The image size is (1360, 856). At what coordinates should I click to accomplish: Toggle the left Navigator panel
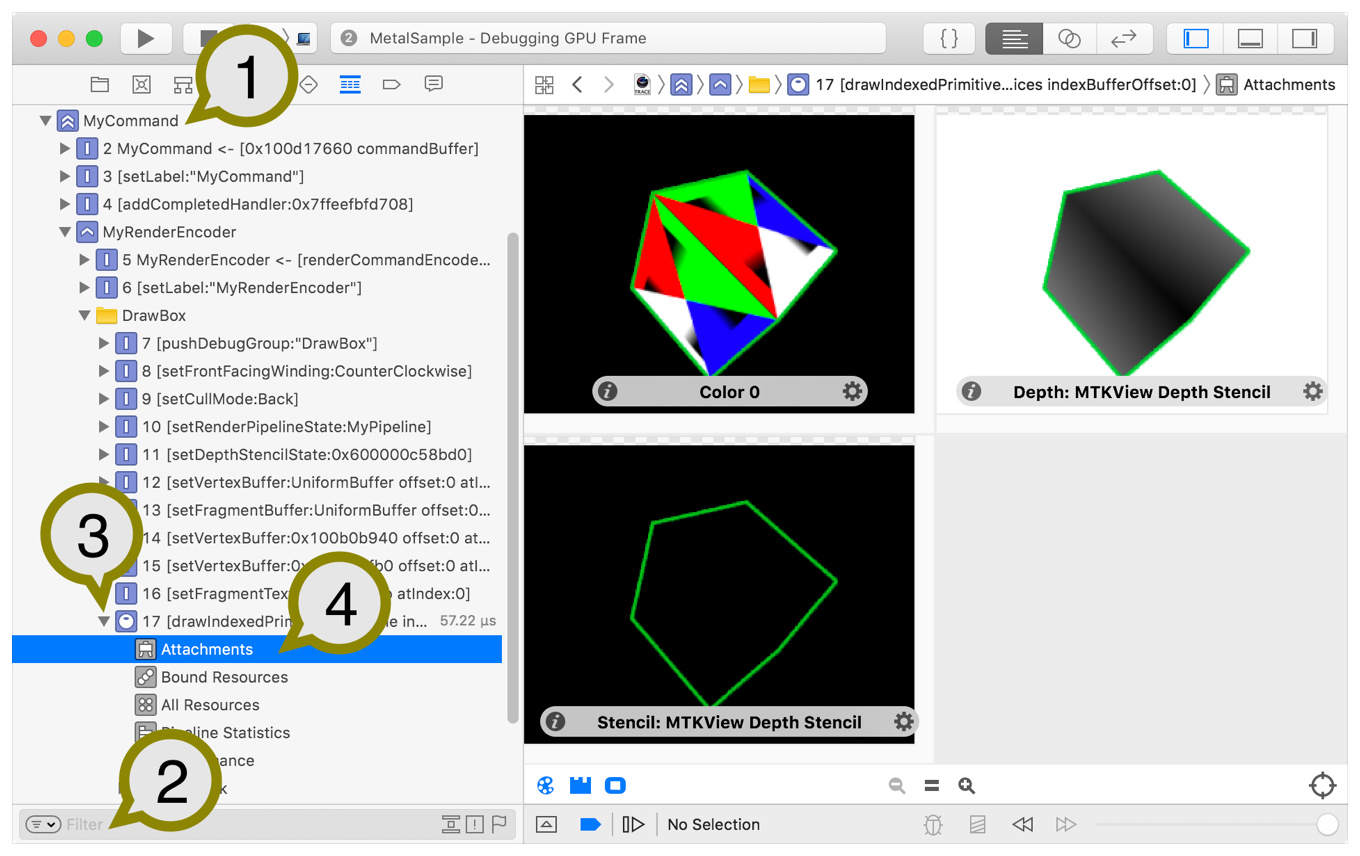[x=1196, y=38]
